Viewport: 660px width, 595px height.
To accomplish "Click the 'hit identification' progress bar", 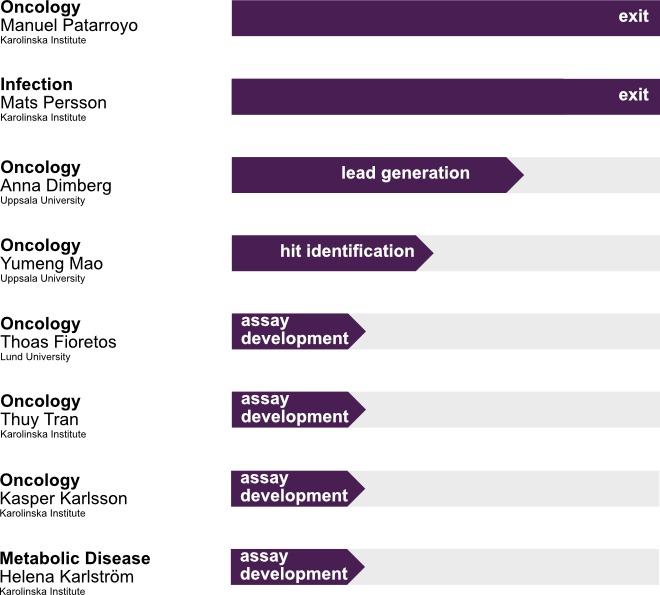I will pyautogui.click(x=347, y=251).
